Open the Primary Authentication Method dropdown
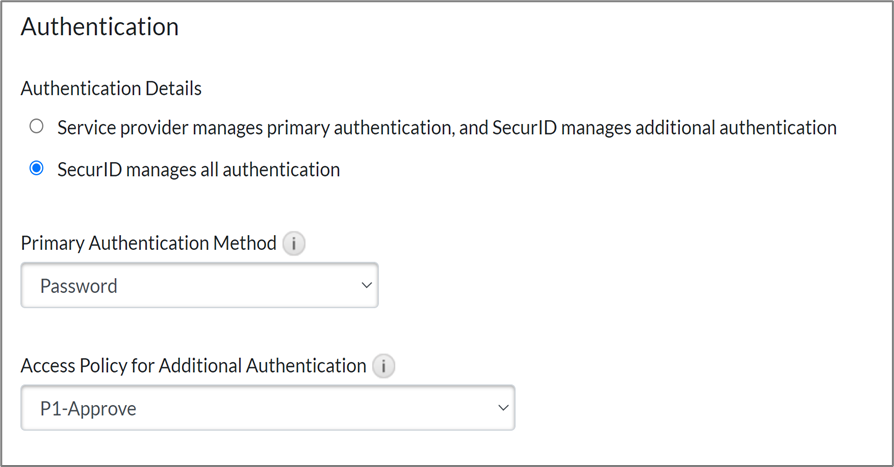The height and width of the screenshot is (467, 894). (199, 286)
